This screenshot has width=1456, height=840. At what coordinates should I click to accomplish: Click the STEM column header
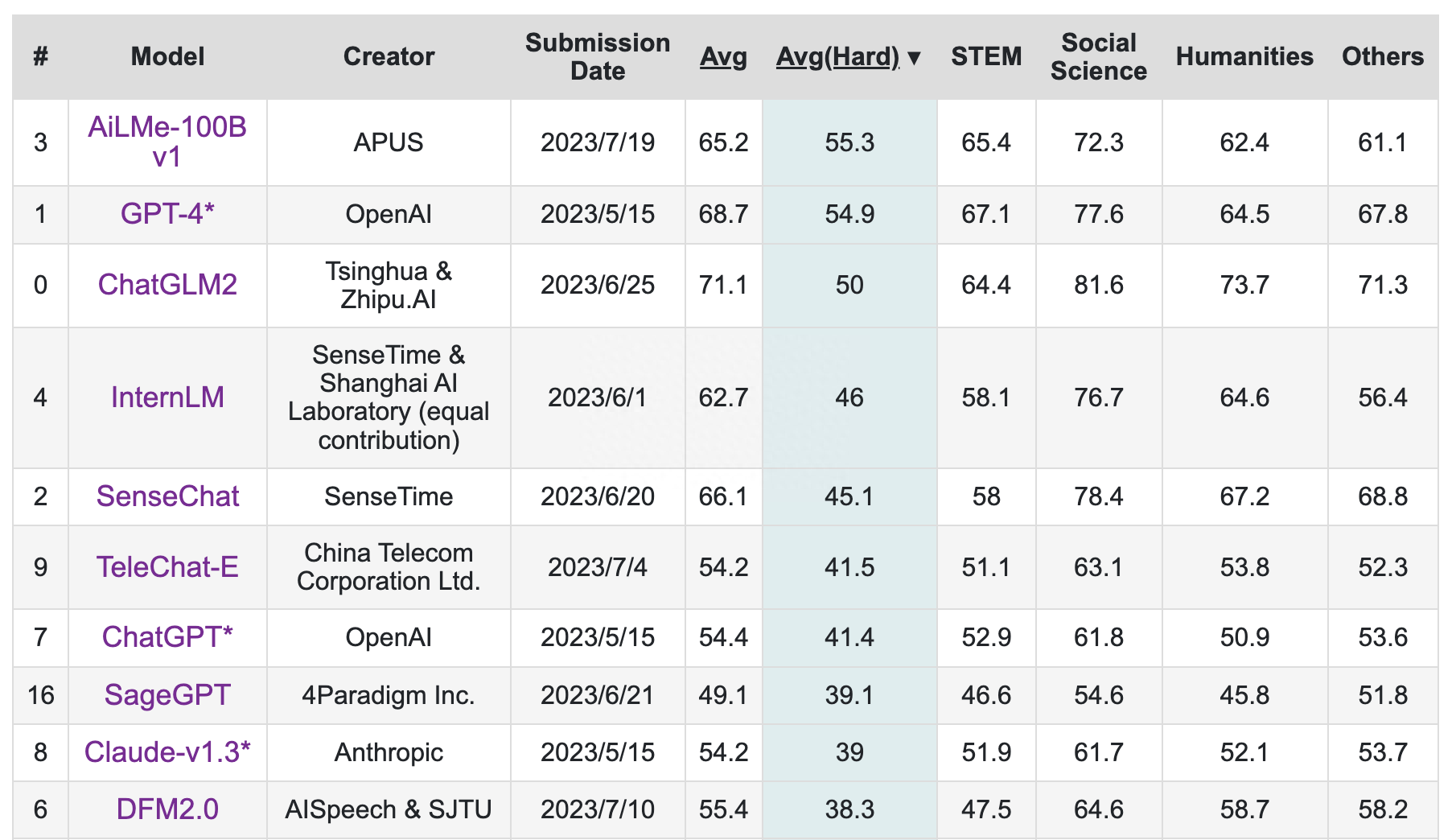pyautogui.click(x=986, y=56)
